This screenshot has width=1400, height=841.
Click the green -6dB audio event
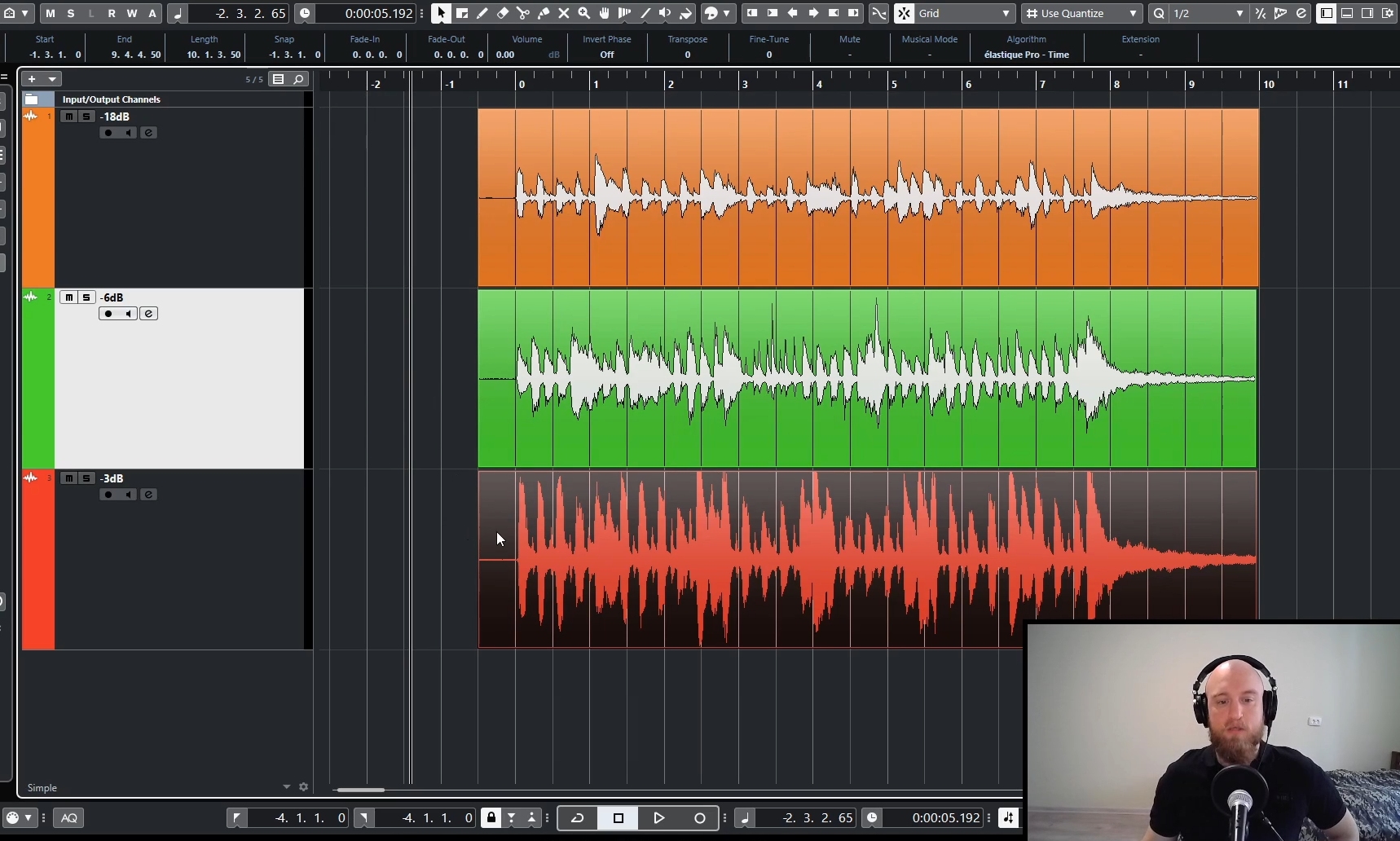pyautogui.click(x=867, y=378)
